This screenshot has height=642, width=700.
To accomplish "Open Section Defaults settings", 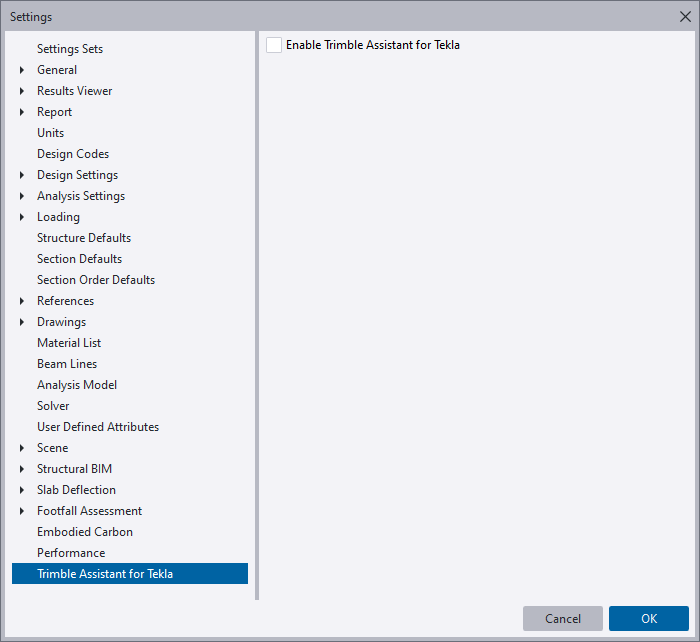I will [x=79, y=259].
